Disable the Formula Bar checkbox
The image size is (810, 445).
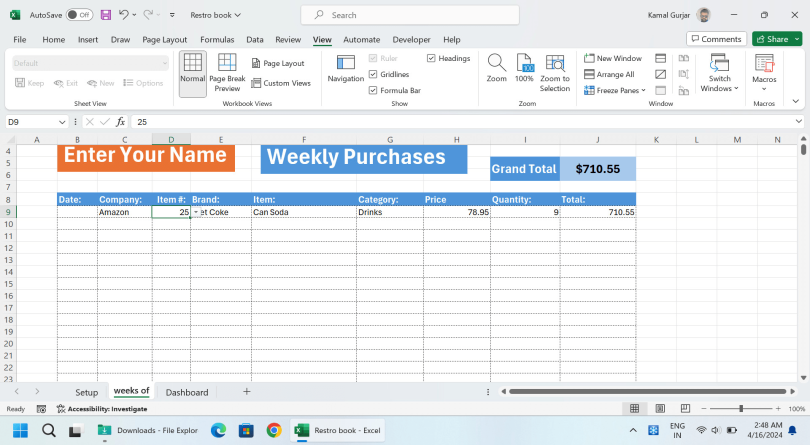tap(374, 90)
